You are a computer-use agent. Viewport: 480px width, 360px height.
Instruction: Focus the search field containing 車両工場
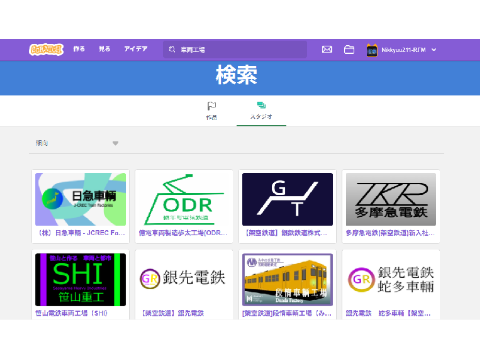pos(235,50)
